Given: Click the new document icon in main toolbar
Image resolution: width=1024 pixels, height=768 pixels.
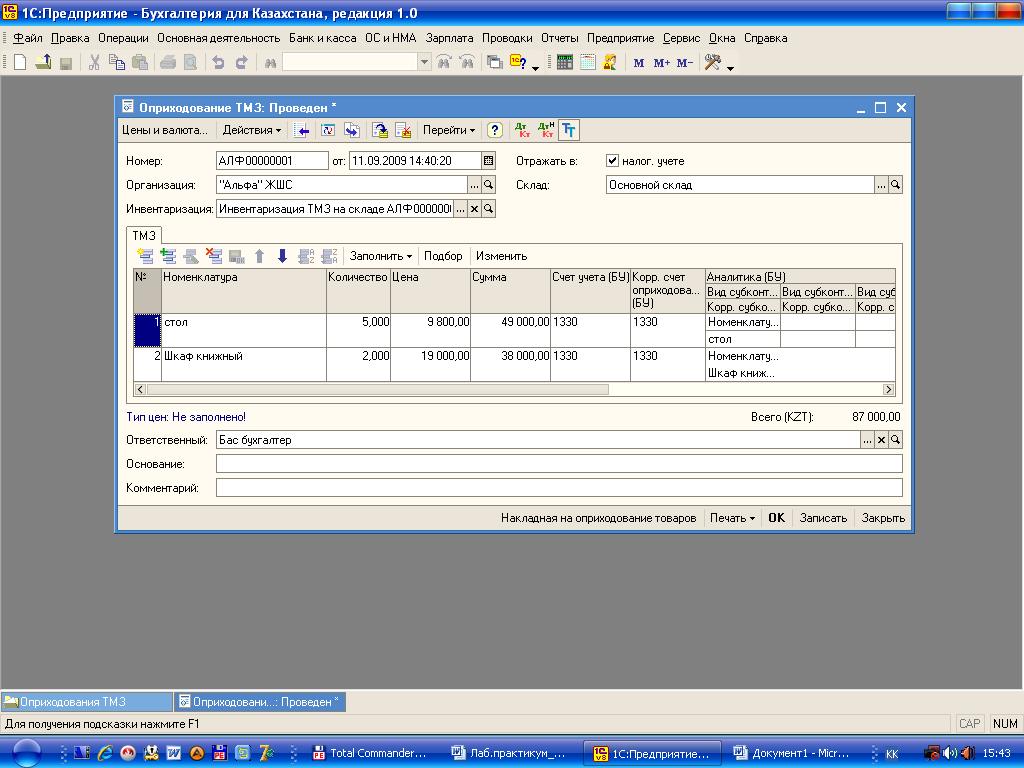Looking at the screenshot, I should (x=20, y=63).
